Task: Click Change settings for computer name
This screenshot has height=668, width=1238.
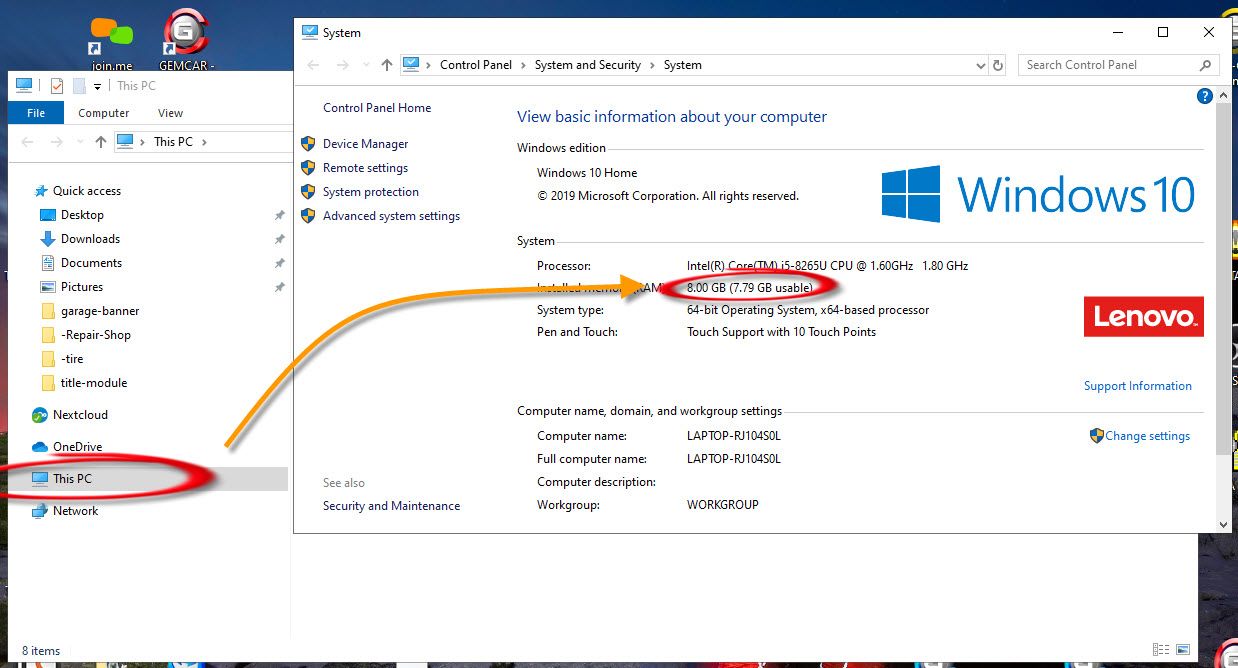Action: coord(1147,436)
